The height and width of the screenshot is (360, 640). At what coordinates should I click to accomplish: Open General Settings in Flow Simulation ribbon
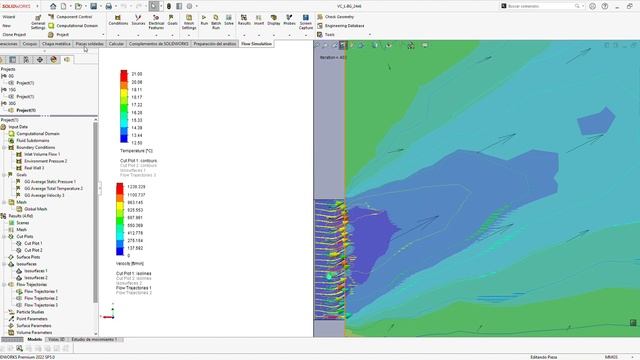(38, 22)
